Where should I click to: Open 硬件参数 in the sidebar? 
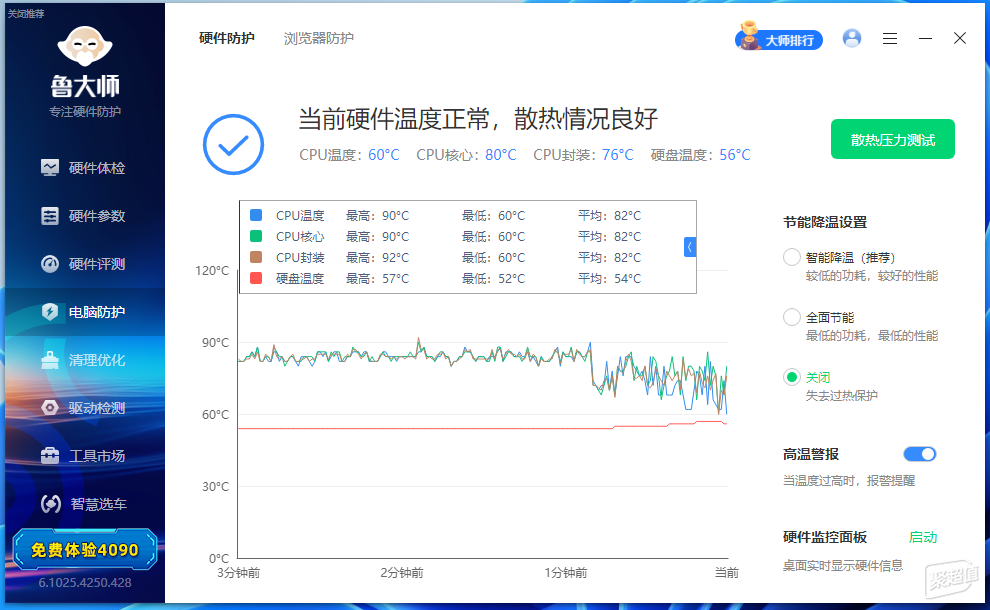pos(83,216)
